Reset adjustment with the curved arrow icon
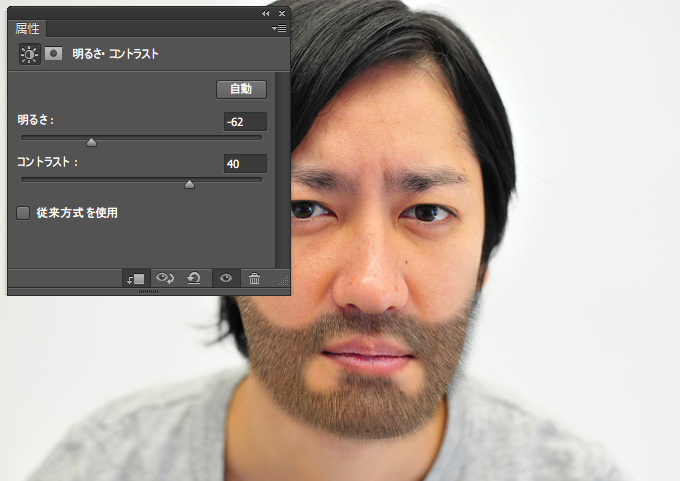Viewport: 680px width, 481px height. [194, 278]
